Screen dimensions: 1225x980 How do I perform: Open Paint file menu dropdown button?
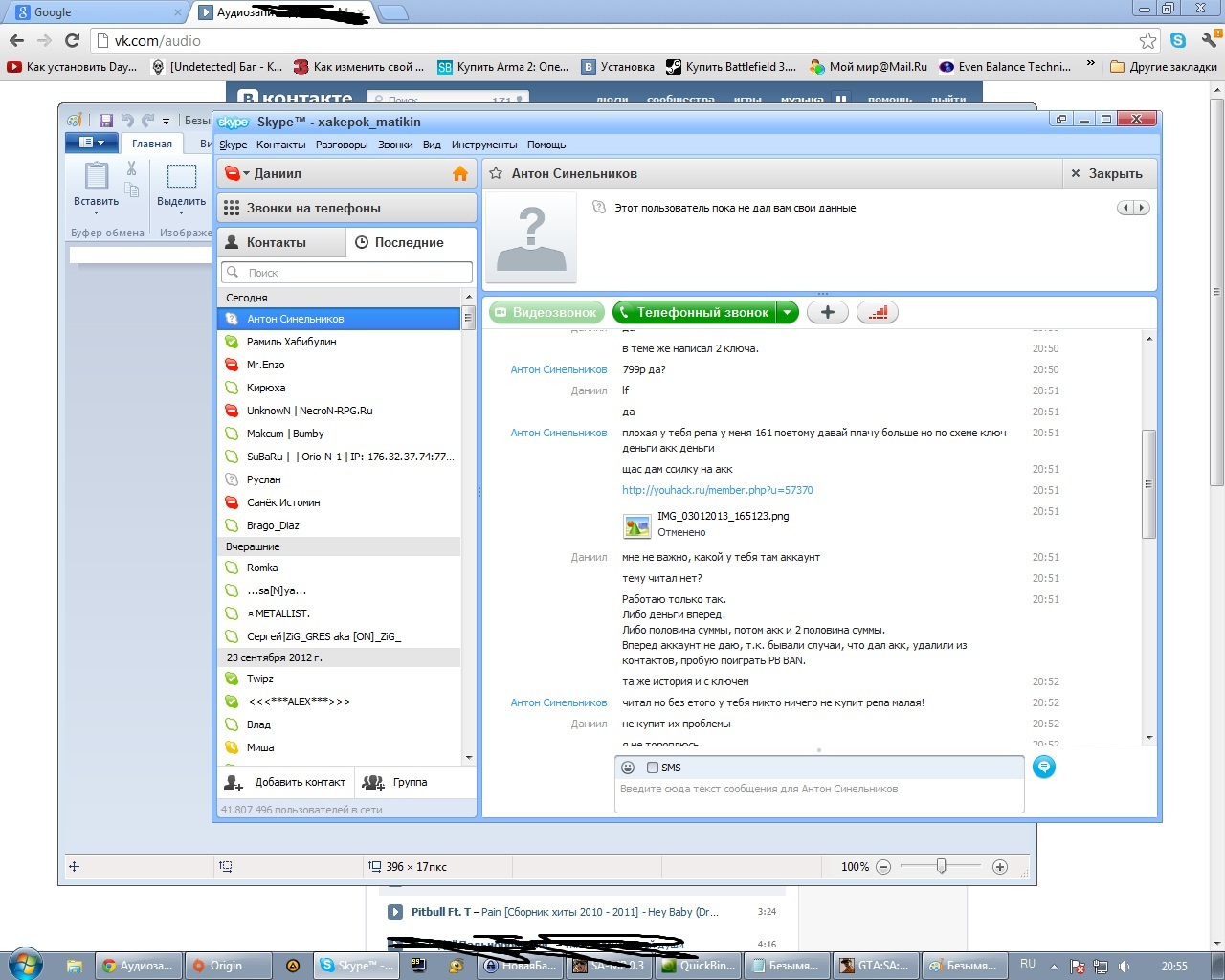91,143
